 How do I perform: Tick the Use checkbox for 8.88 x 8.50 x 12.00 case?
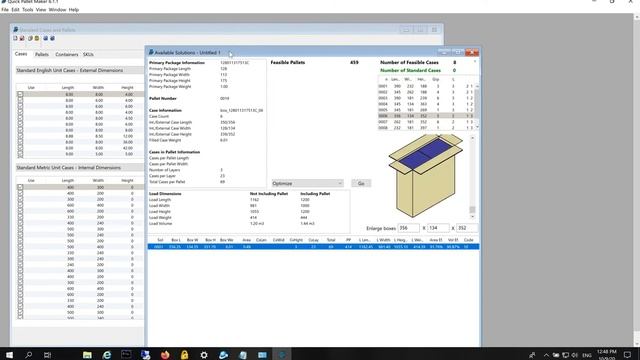coord(20,136)
